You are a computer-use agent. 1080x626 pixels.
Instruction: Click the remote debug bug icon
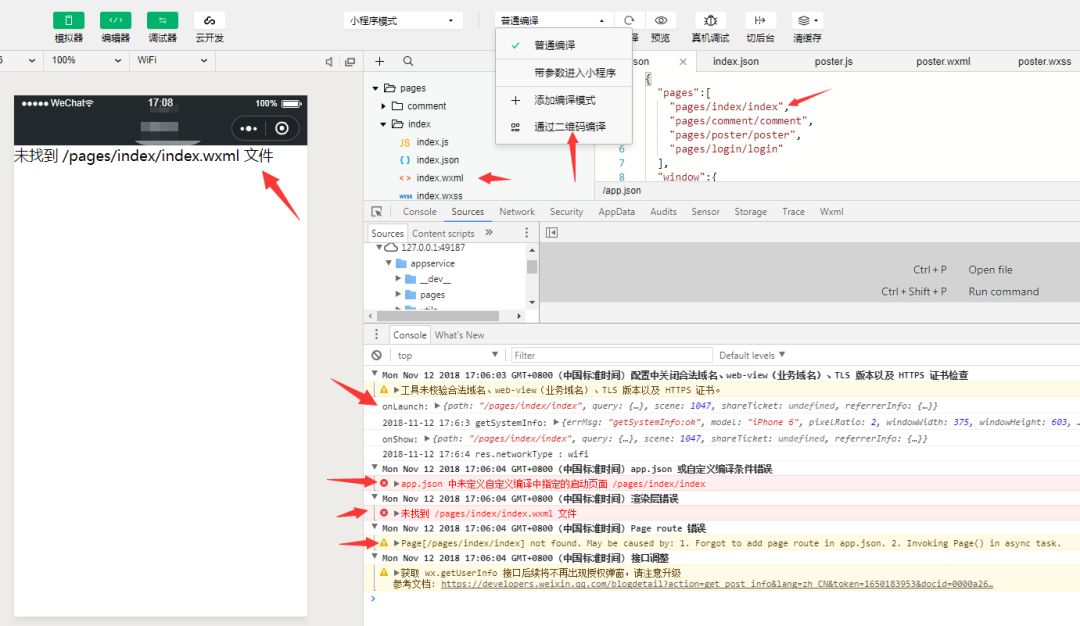pos(711,21)
